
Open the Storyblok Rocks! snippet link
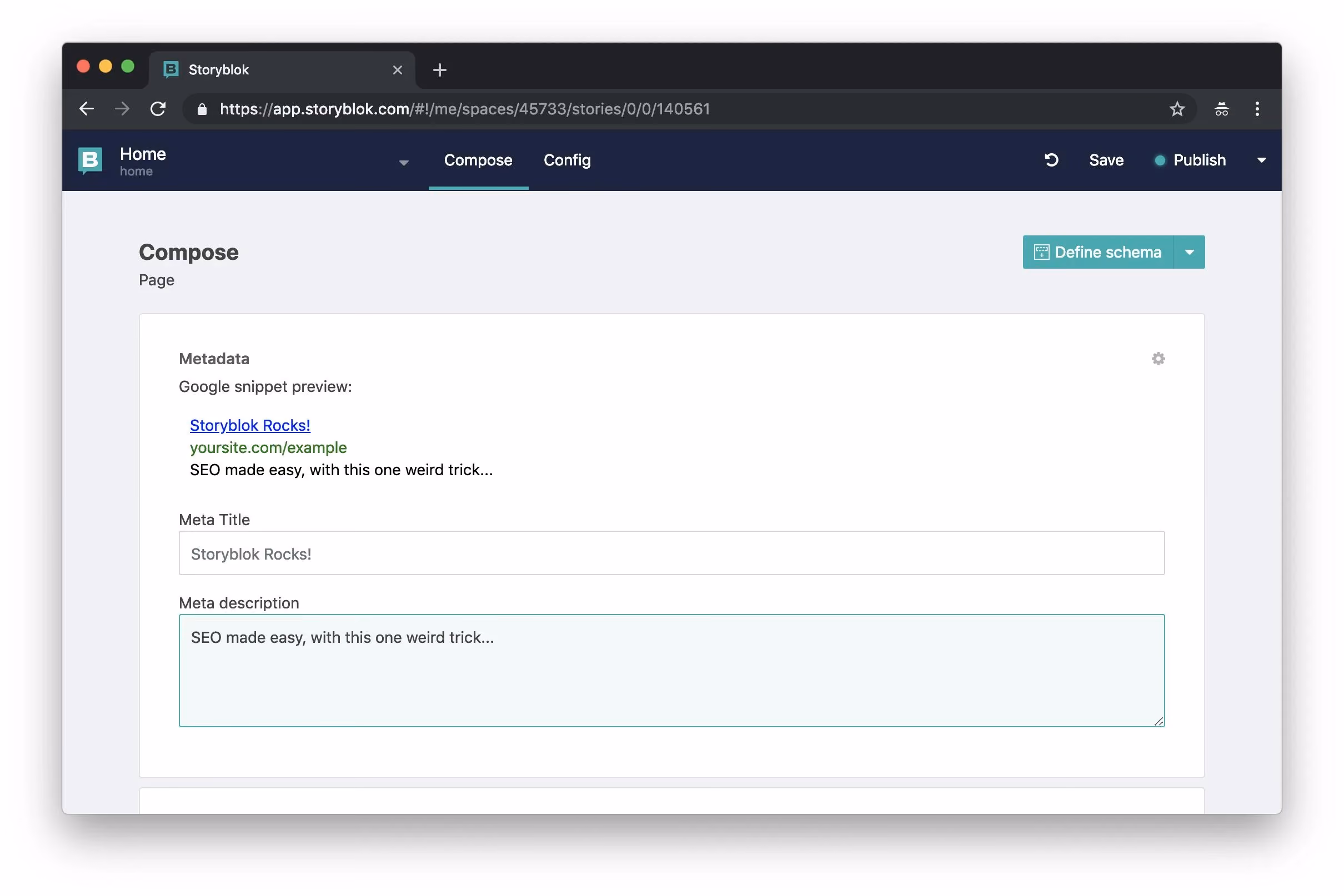pyautogui.click(x=250, y=425)
